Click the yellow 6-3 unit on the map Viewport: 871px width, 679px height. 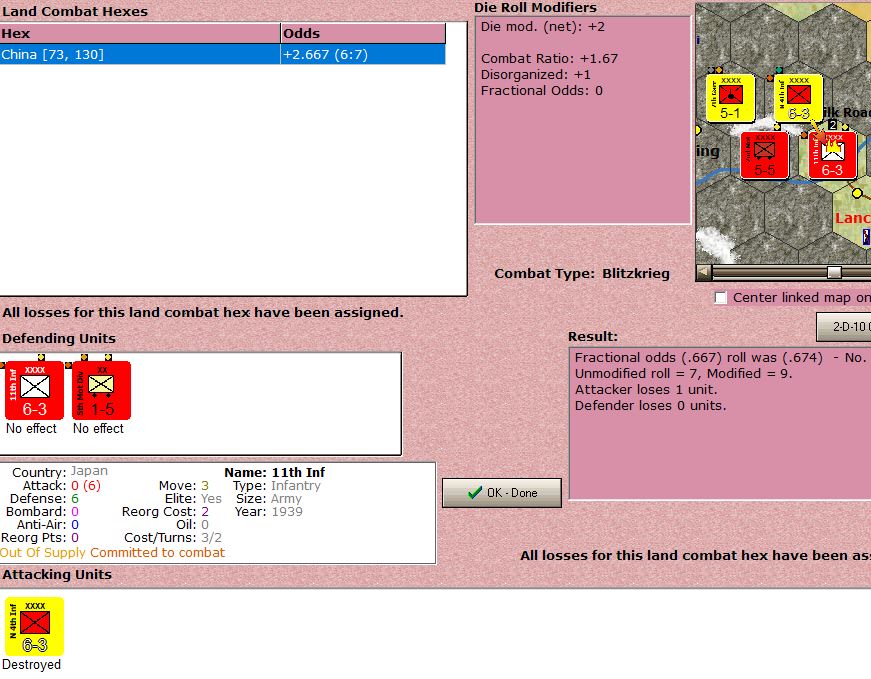(x=798, y=98)
